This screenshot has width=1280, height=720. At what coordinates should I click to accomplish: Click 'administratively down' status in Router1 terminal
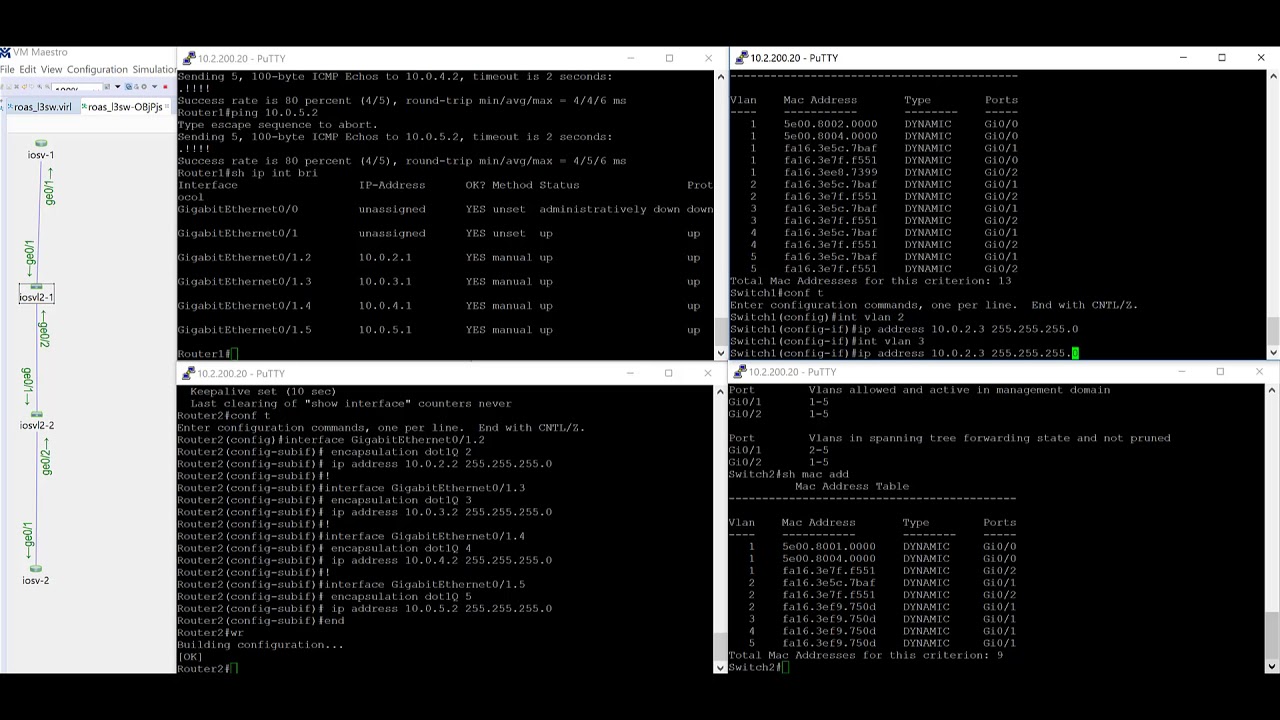pyautogui.click(x=611, y=209)
